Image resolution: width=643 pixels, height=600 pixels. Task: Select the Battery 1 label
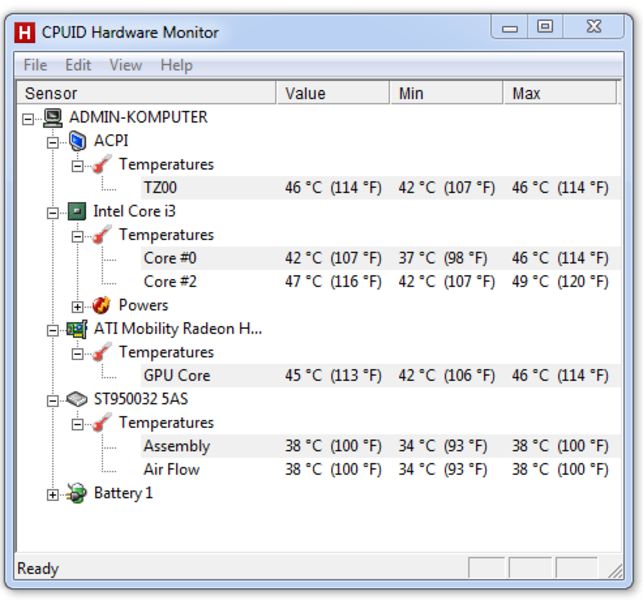point(123,493)
